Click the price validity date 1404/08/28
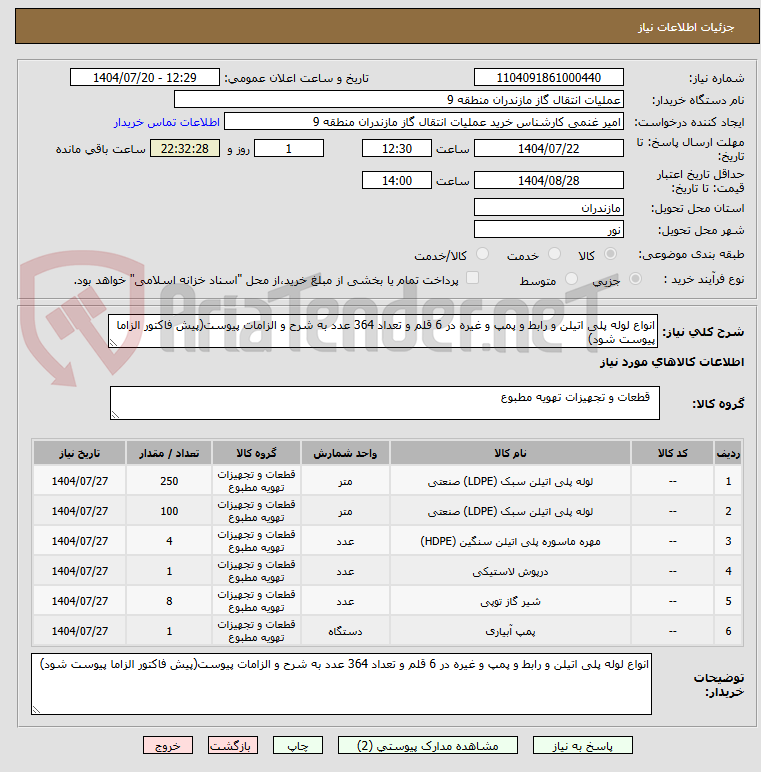 pos(549,181)
